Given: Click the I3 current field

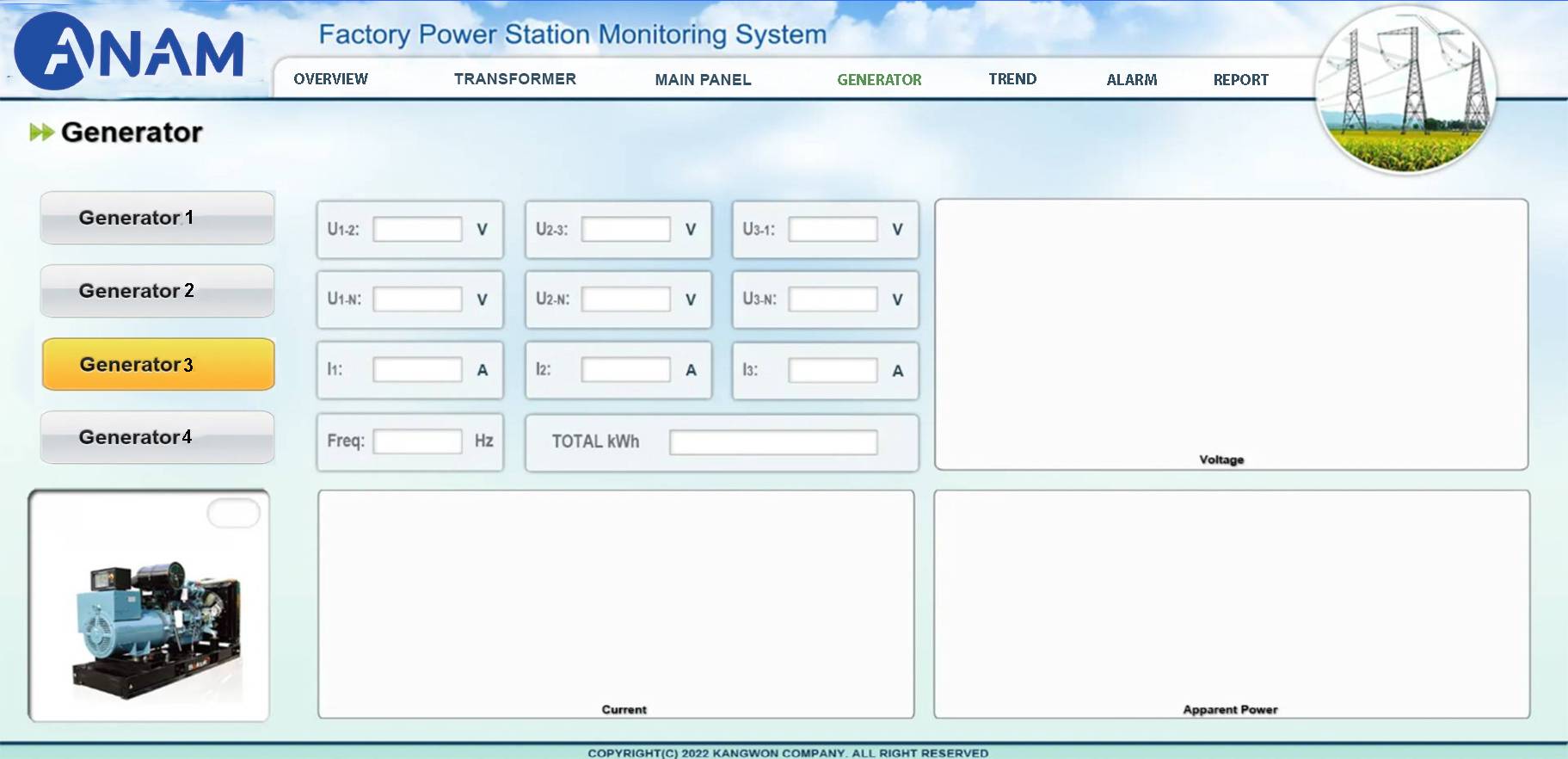Looking at the screenshot, I should coord(833,371).
